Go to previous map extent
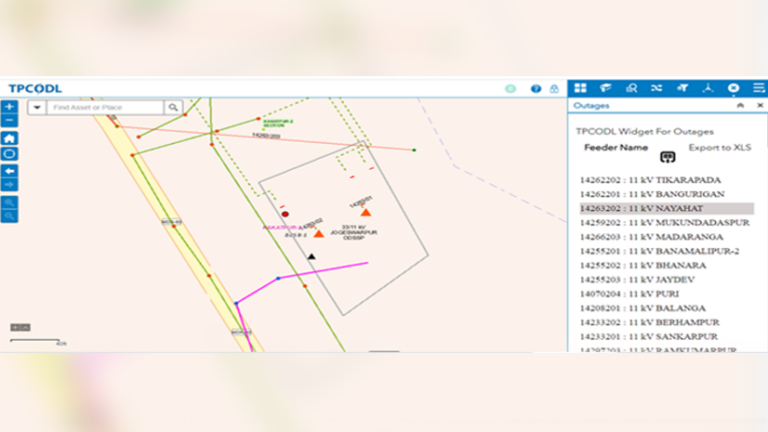 9,171
